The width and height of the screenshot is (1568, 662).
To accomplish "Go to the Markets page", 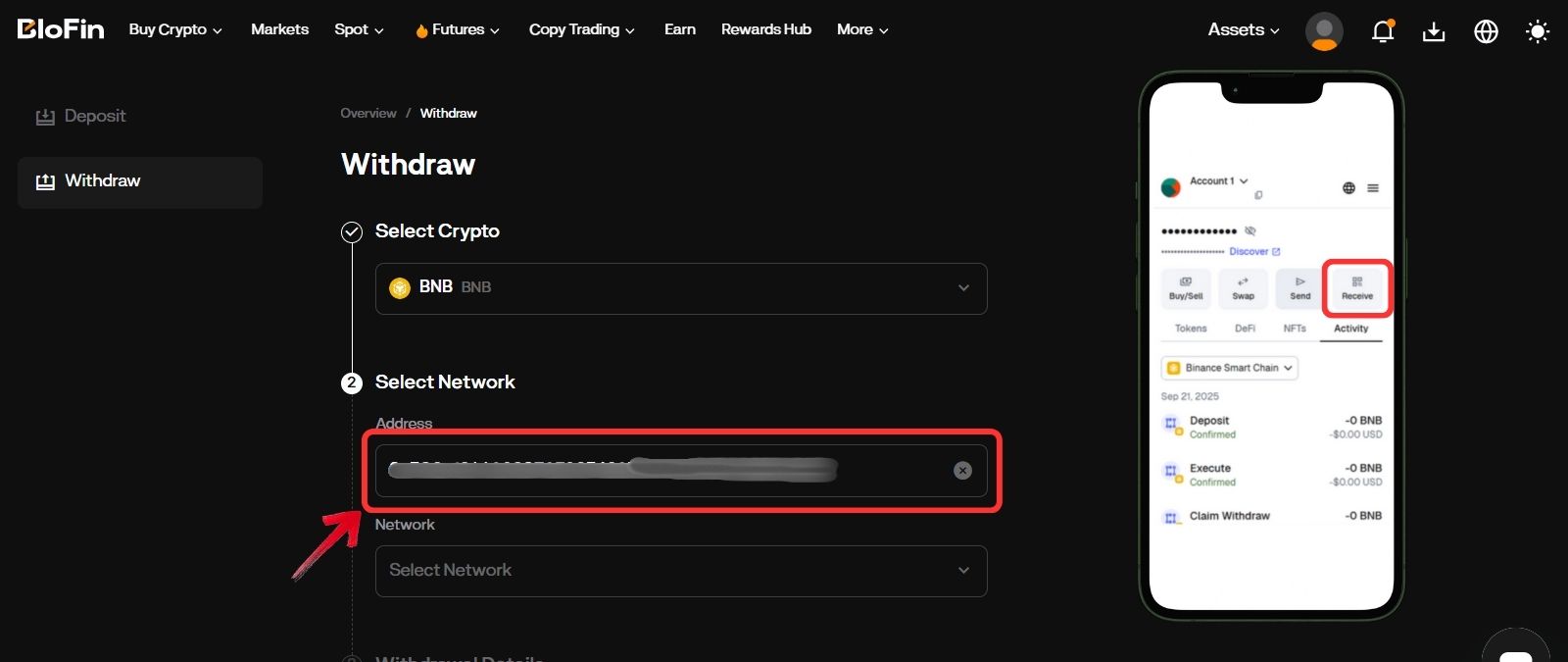I will tap(279, 29).
